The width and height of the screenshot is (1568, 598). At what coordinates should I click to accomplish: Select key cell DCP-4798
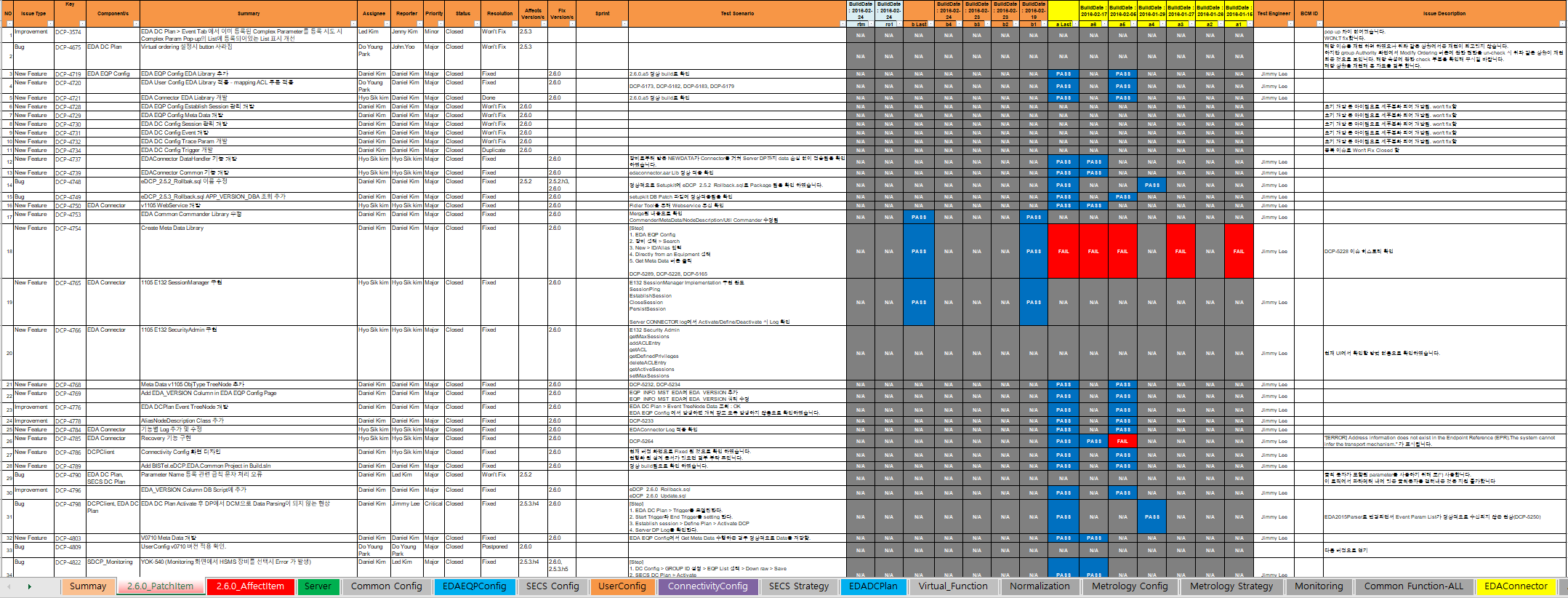point(70,517)
